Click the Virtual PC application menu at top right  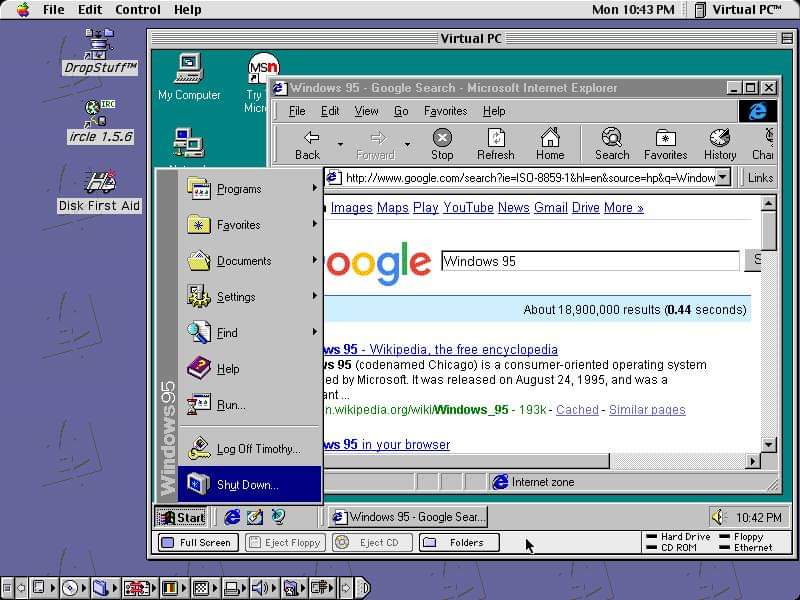[738, 9]
